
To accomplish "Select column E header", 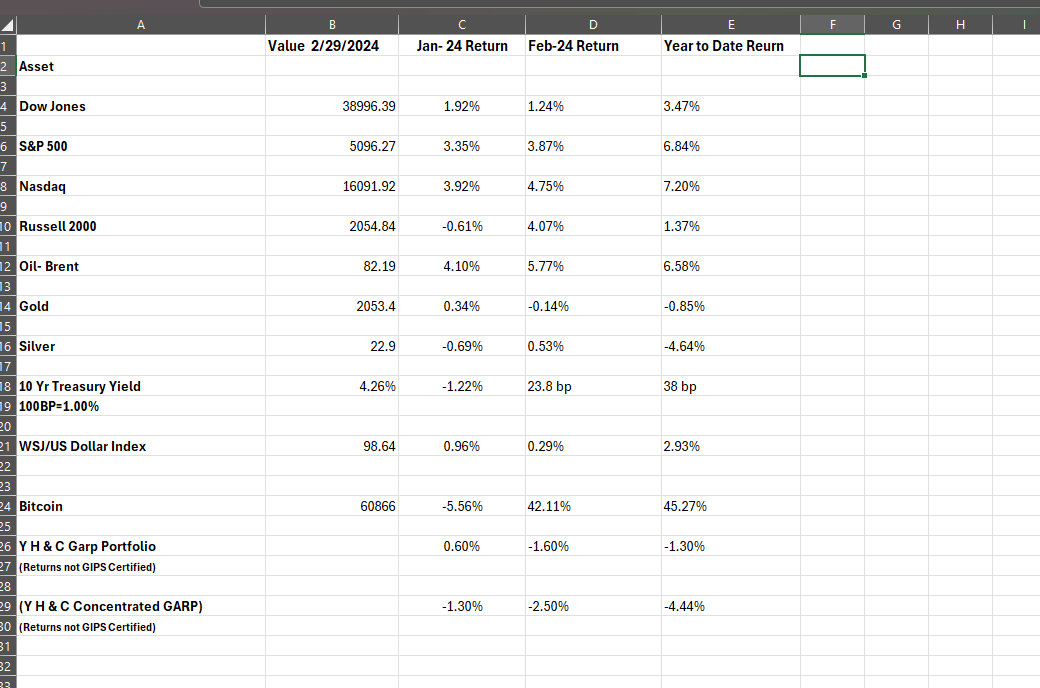I will (731, 25).
